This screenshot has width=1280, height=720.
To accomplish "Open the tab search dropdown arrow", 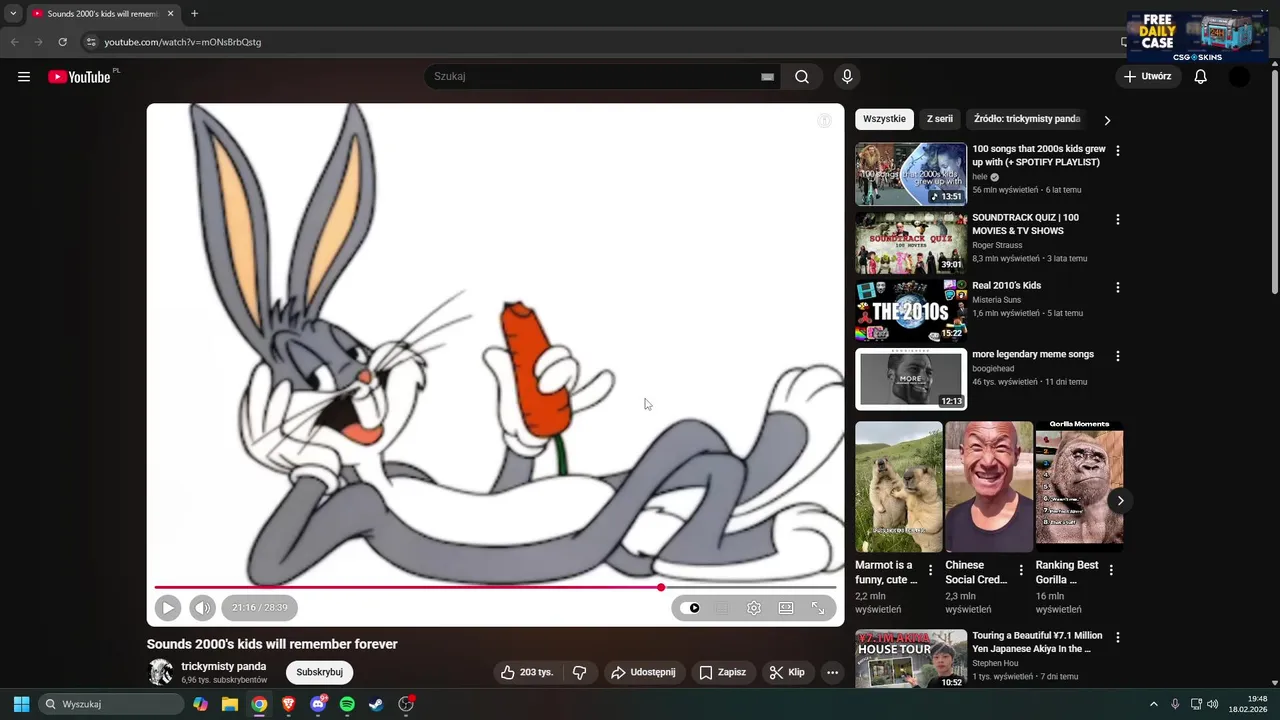I will (x=13, y=14).
